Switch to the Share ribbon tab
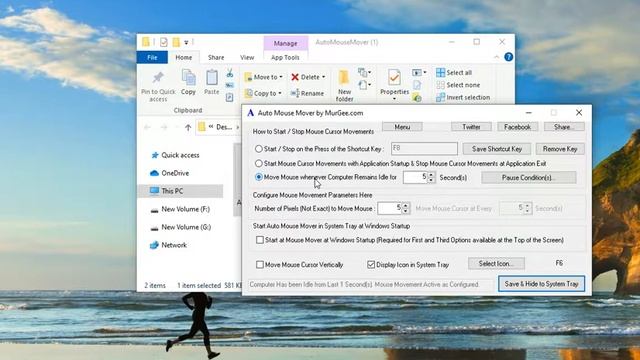This screenshot has width=640, height=360. click(x=216, y=58)
